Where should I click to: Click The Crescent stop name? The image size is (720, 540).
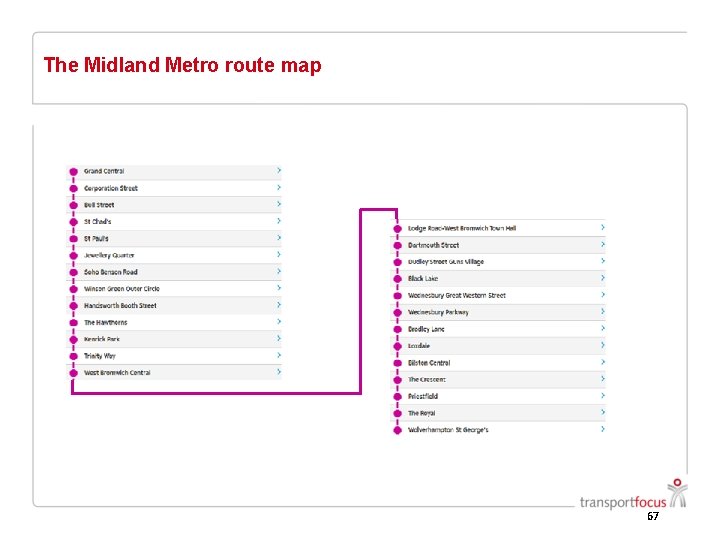(427, 379)
